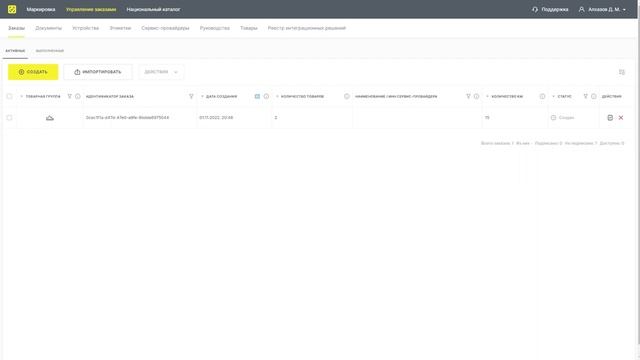
Task: Click the Импортировать button
Action: [x=98, y=72]
